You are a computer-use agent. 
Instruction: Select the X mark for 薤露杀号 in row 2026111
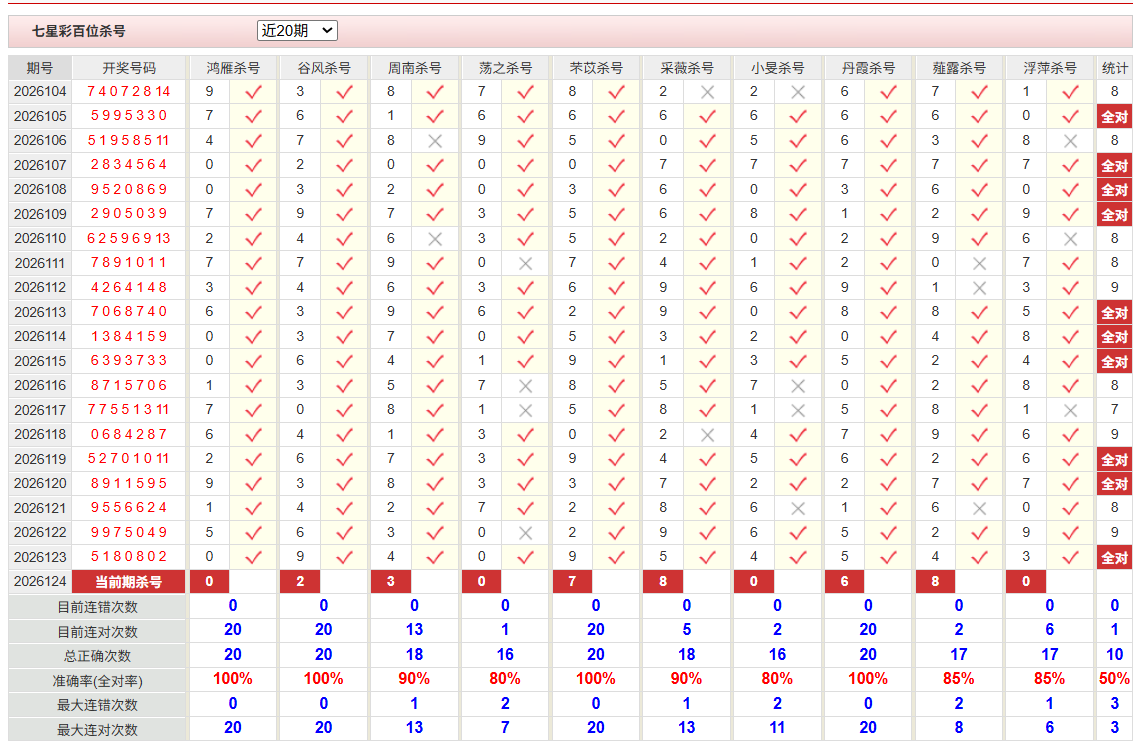coord(980,264)
